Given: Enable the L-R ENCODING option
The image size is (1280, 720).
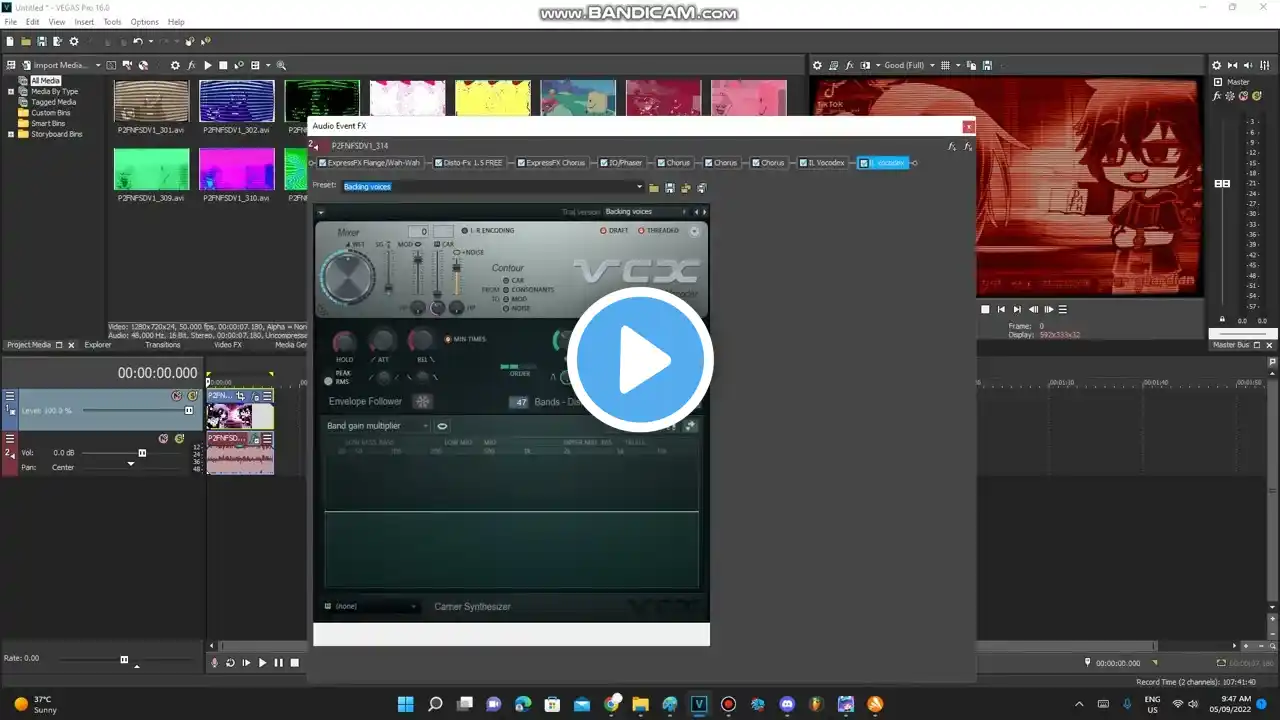Looking at the screenshot, I should [465, 231].
